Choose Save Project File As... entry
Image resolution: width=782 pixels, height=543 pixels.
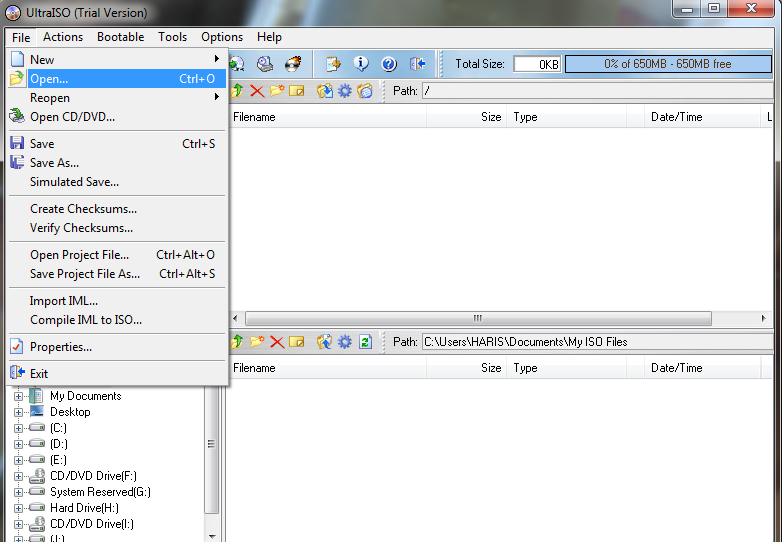click(x=117, y=273)
